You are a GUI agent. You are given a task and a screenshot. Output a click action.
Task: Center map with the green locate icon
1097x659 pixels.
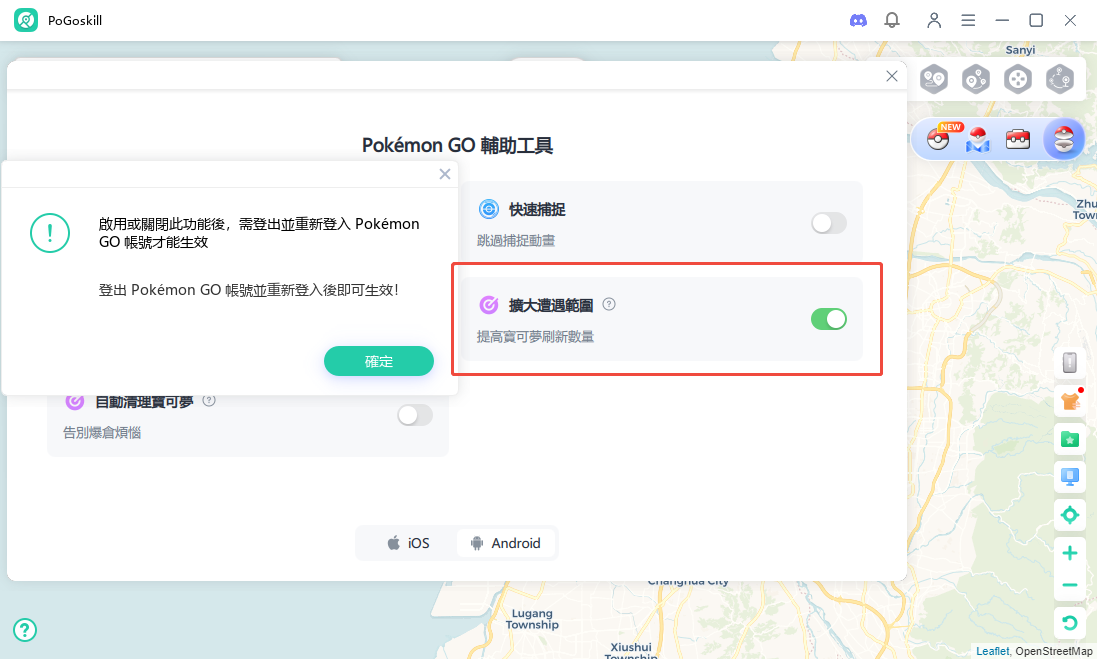point(1070,516)
